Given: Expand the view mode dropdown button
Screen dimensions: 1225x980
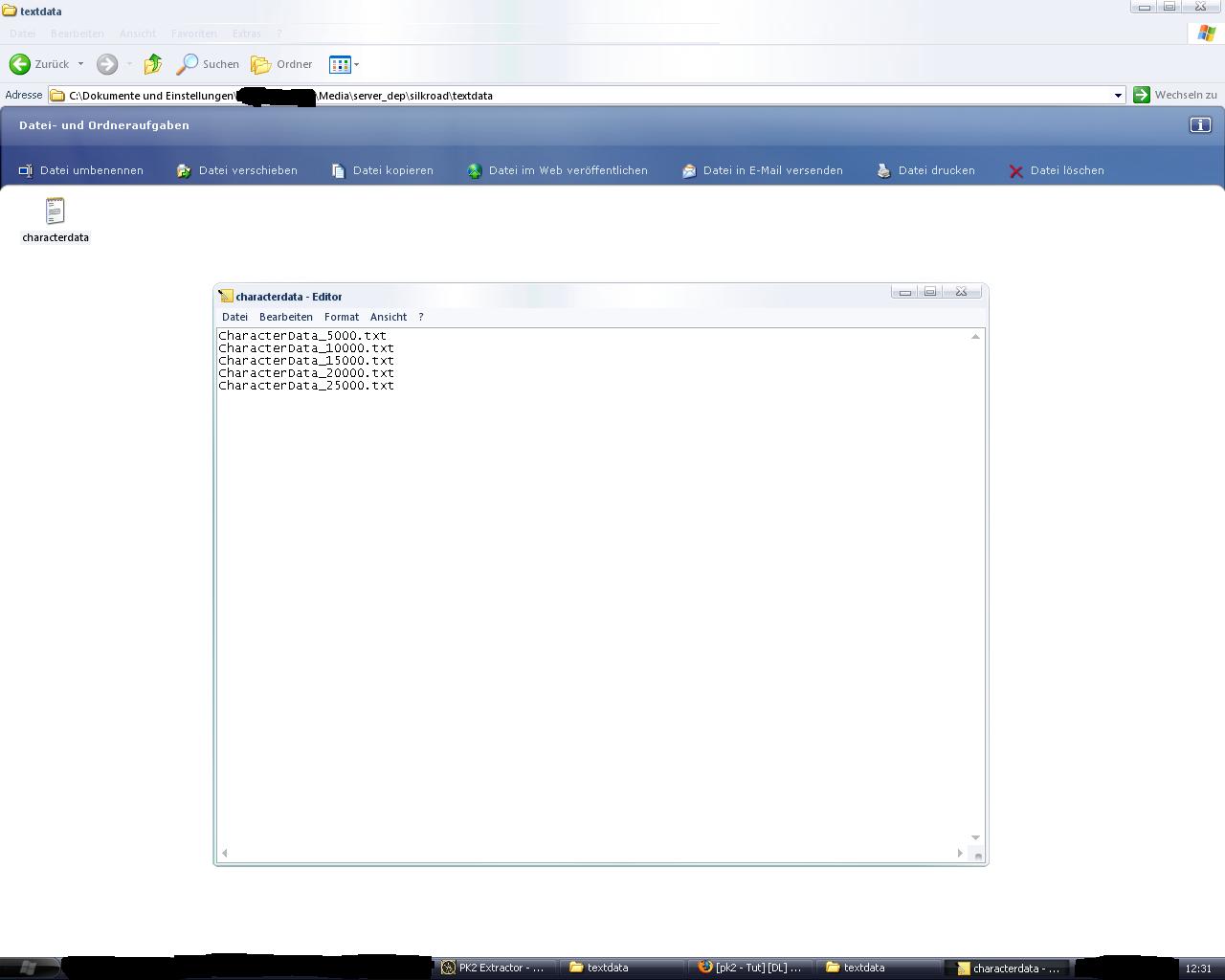Looking at the screenshot, I should [357, 65].
